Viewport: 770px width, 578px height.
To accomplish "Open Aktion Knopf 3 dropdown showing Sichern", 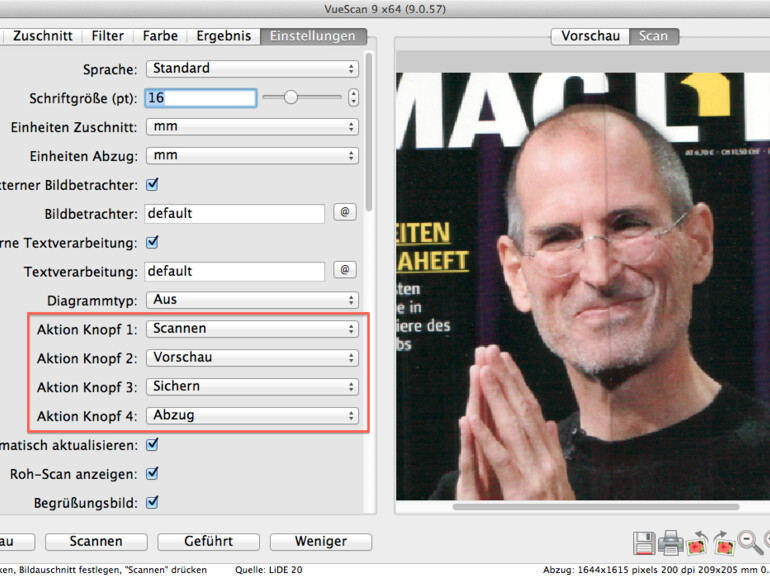I will click(x=252, y=386).
